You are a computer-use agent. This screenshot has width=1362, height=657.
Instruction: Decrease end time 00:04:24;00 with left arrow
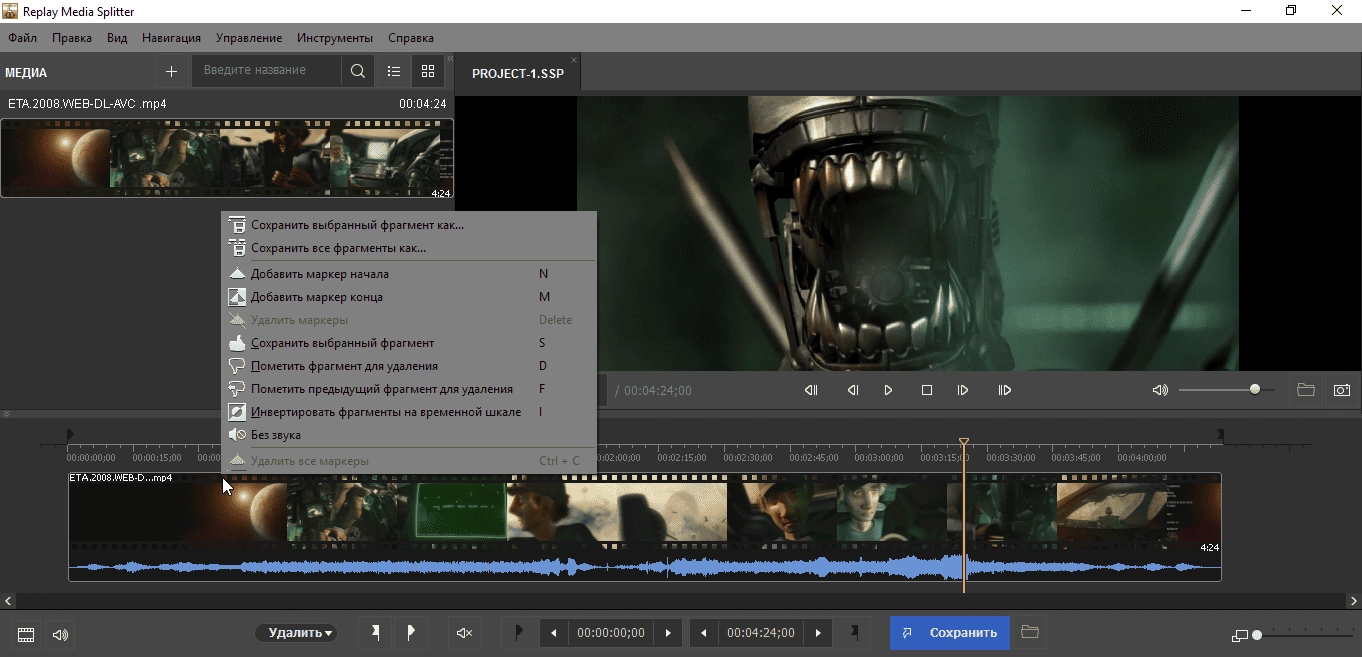[x=704, y=633]
